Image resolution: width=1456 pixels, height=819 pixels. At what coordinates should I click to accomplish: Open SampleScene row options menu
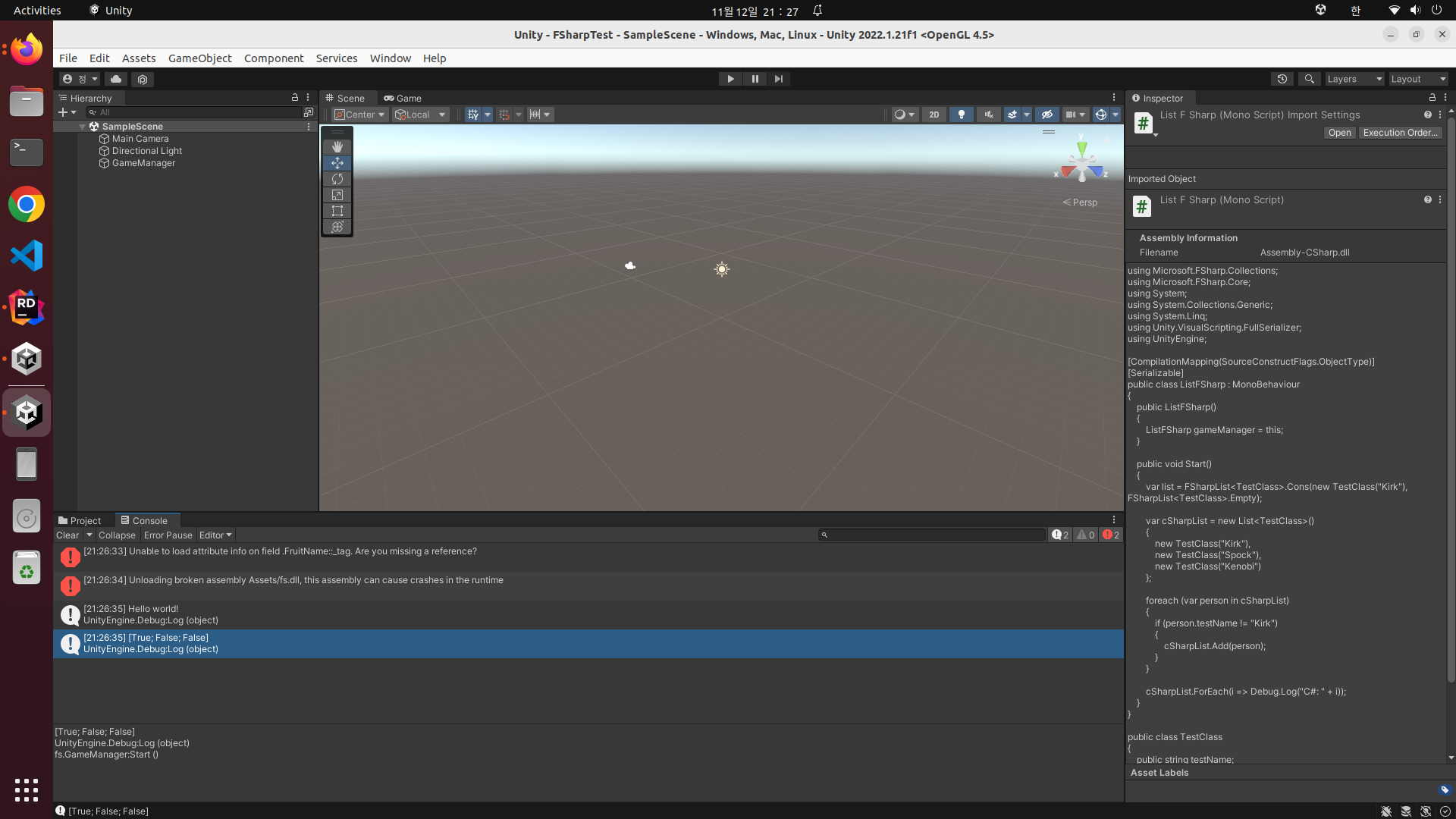pyautogui.click(x=309, y=127)
